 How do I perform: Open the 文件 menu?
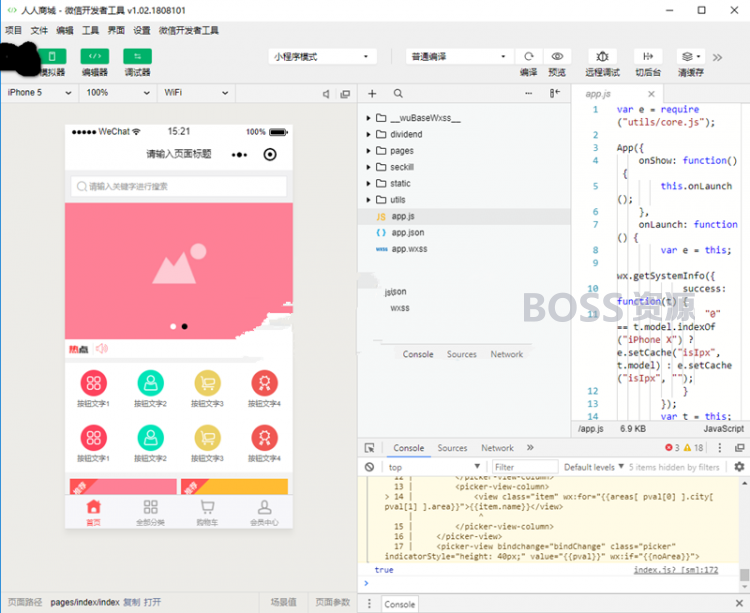click(39, 31)
